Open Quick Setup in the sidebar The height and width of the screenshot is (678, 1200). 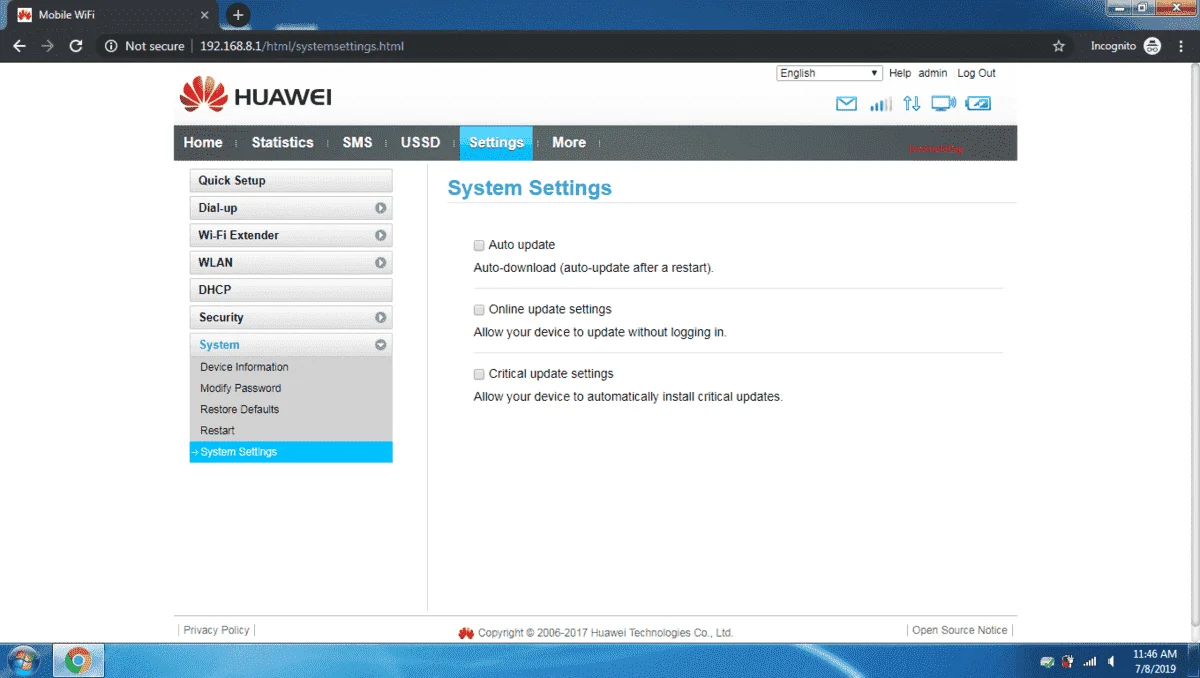291,181
